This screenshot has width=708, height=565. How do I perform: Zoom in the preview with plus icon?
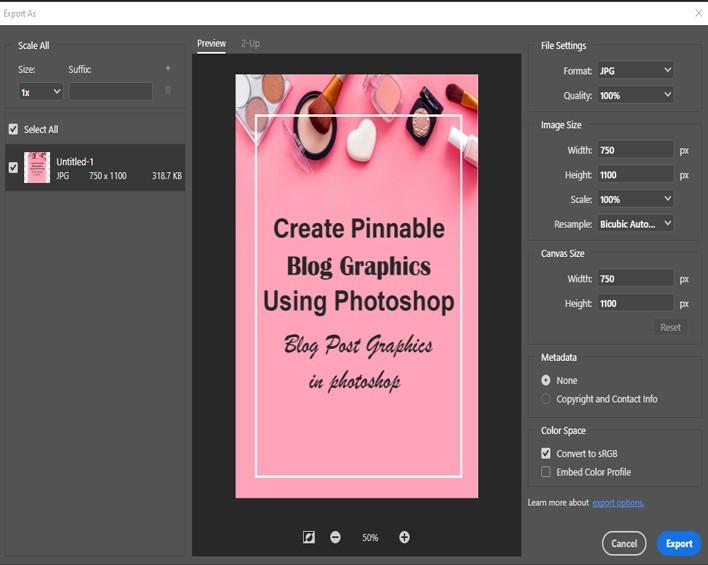tap(404, 537)
